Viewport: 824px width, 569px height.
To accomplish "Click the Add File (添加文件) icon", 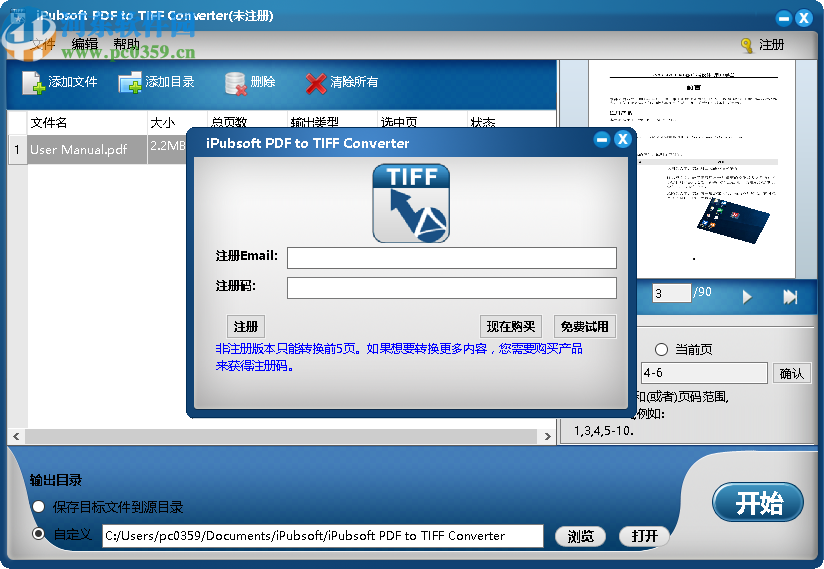I will point(34,82).
